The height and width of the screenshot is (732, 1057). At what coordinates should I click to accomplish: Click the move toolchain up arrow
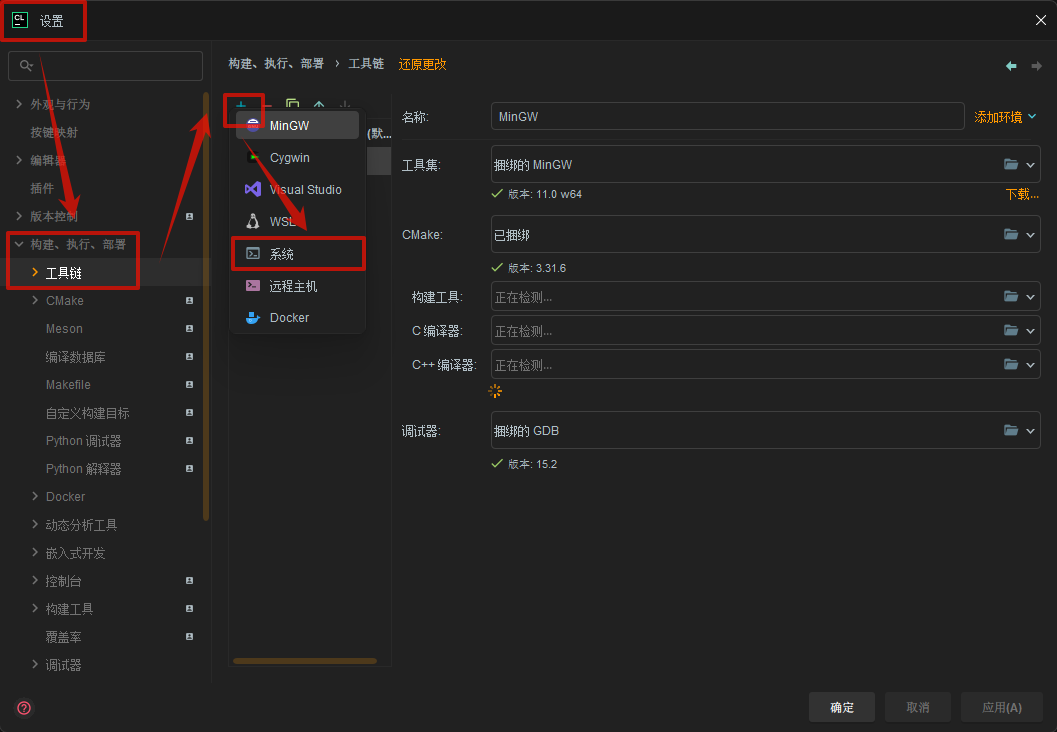click(x=319, y=104)
